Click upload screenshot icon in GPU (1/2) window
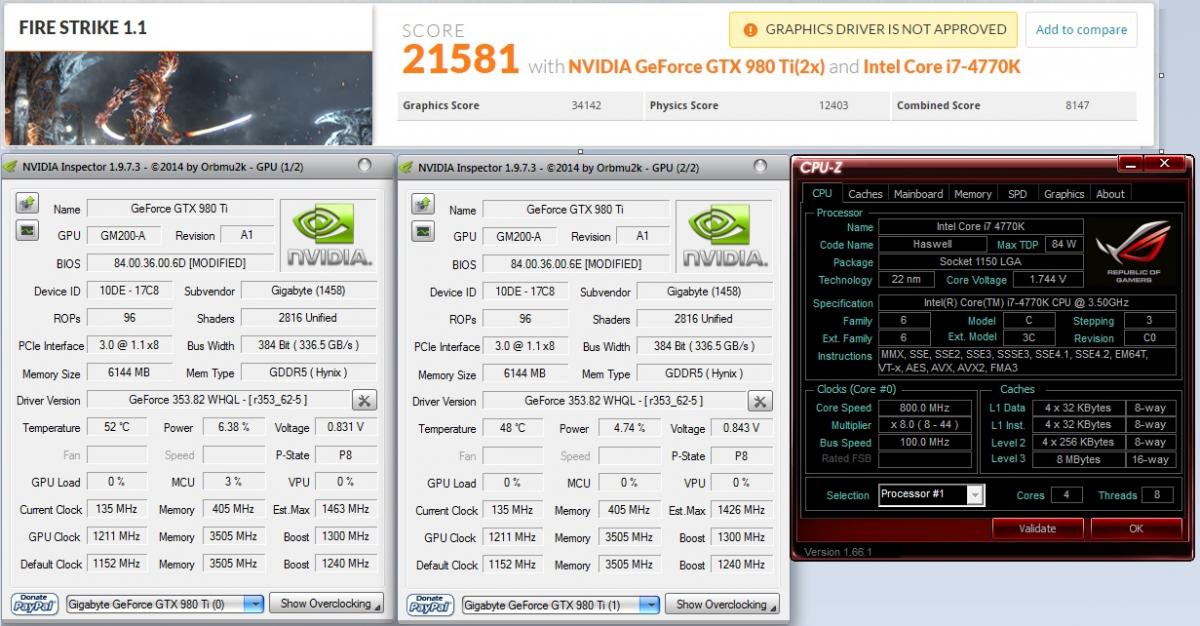 (27, 204)
